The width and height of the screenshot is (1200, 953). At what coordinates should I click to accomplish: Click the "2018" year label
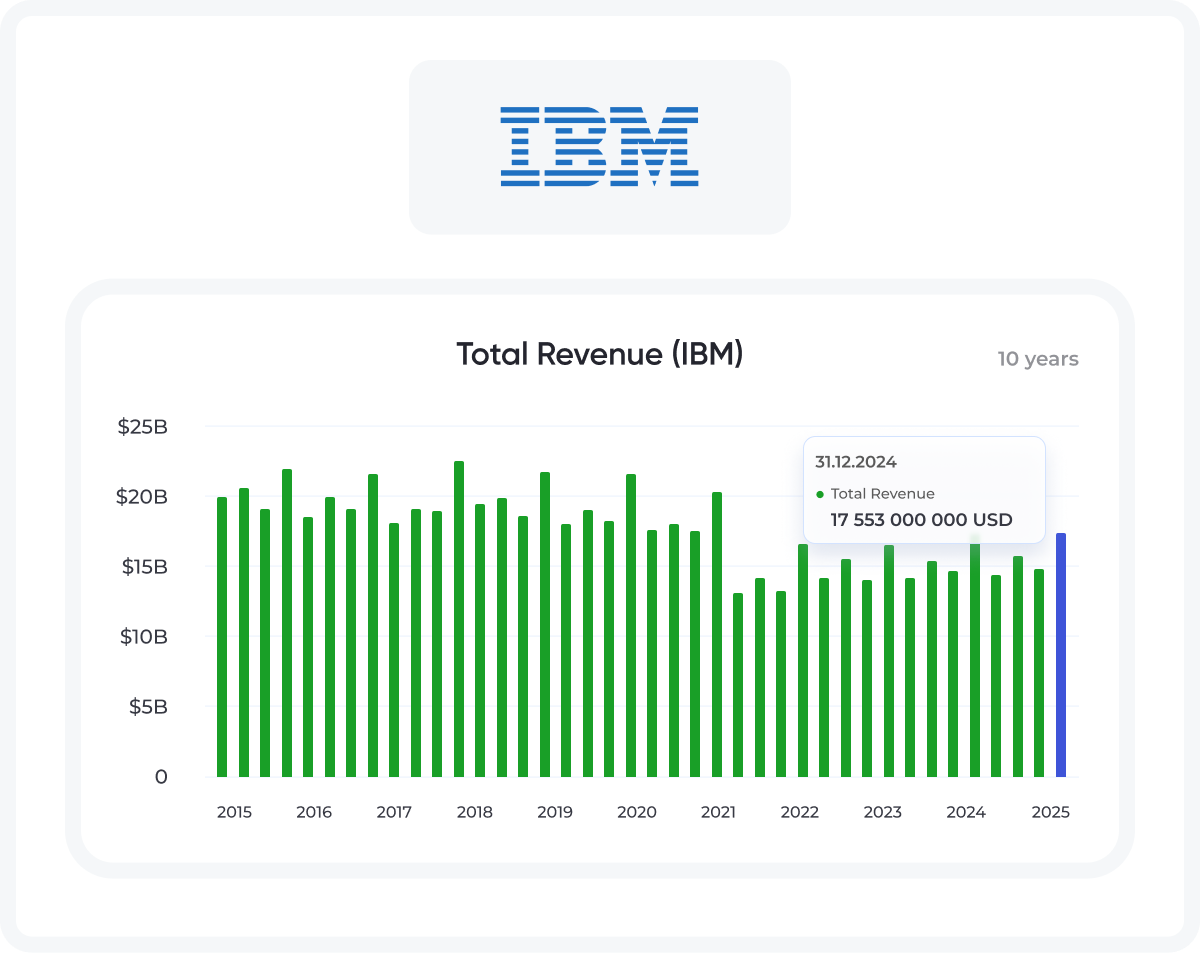click(474, 812)
